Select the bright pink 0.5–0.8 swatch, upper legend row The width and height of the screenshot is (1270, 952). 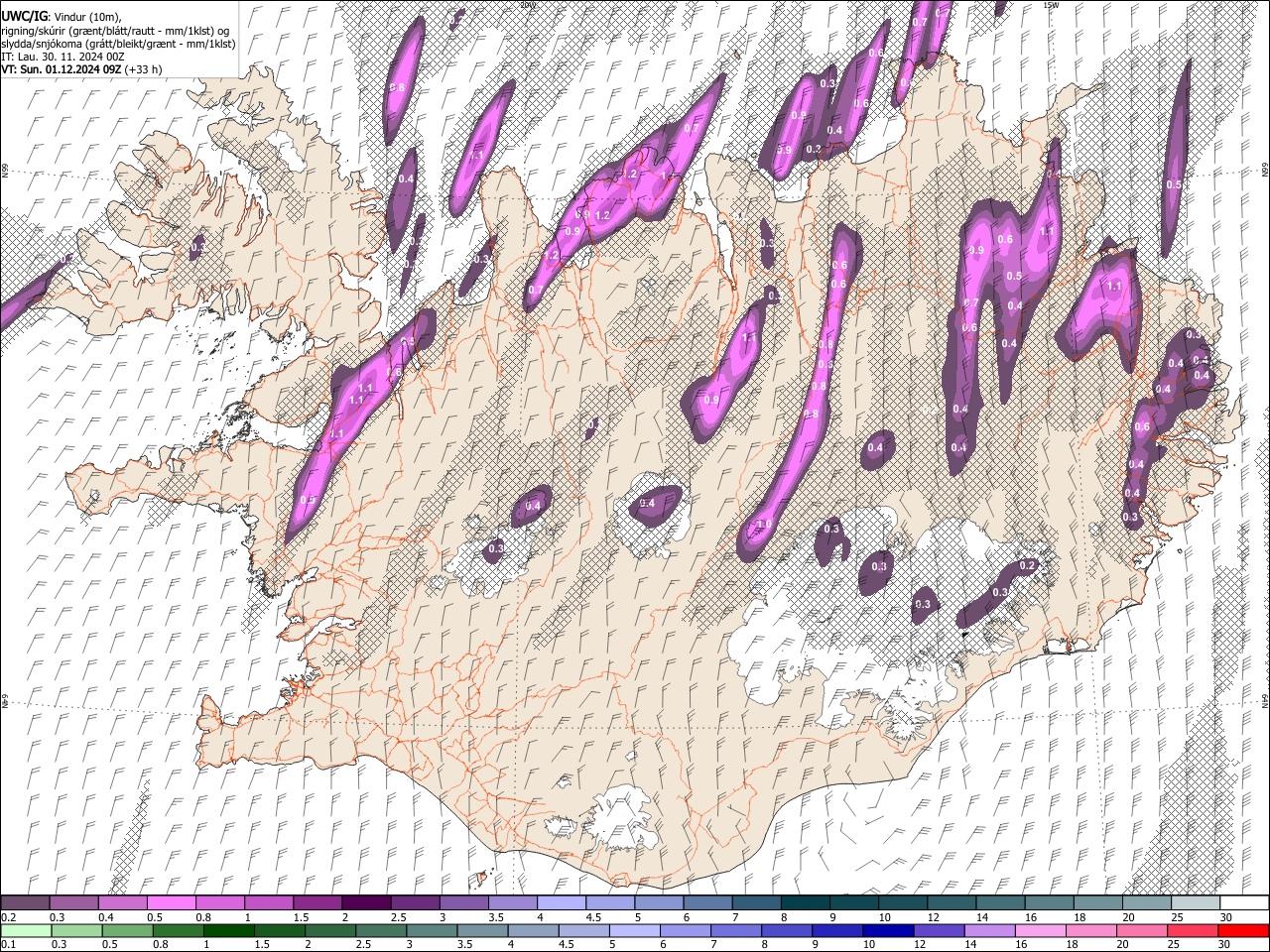(171, 903)
